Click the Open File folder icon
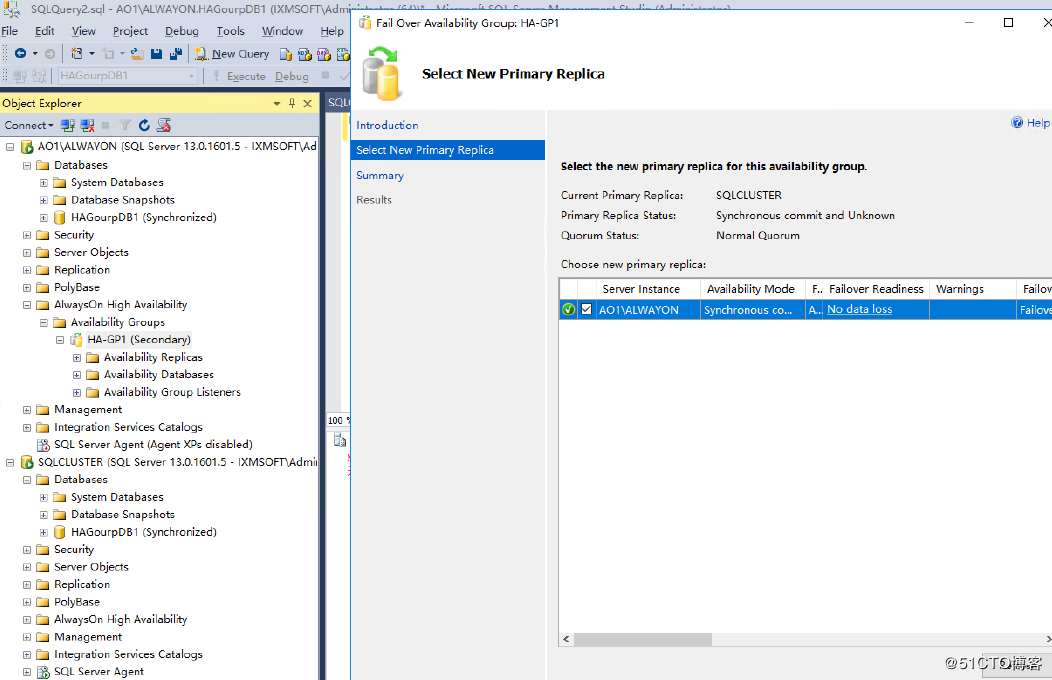 click(137, 54)
